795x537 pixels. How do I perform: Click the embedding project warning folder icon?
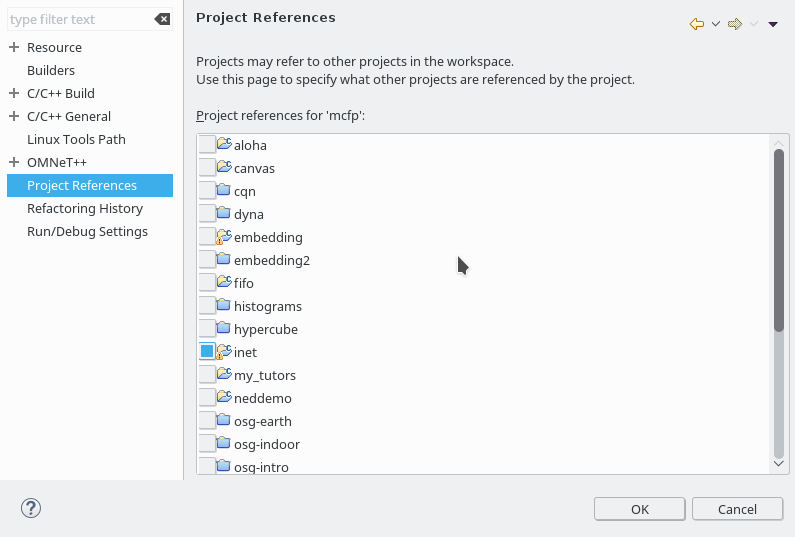(224, 237)
